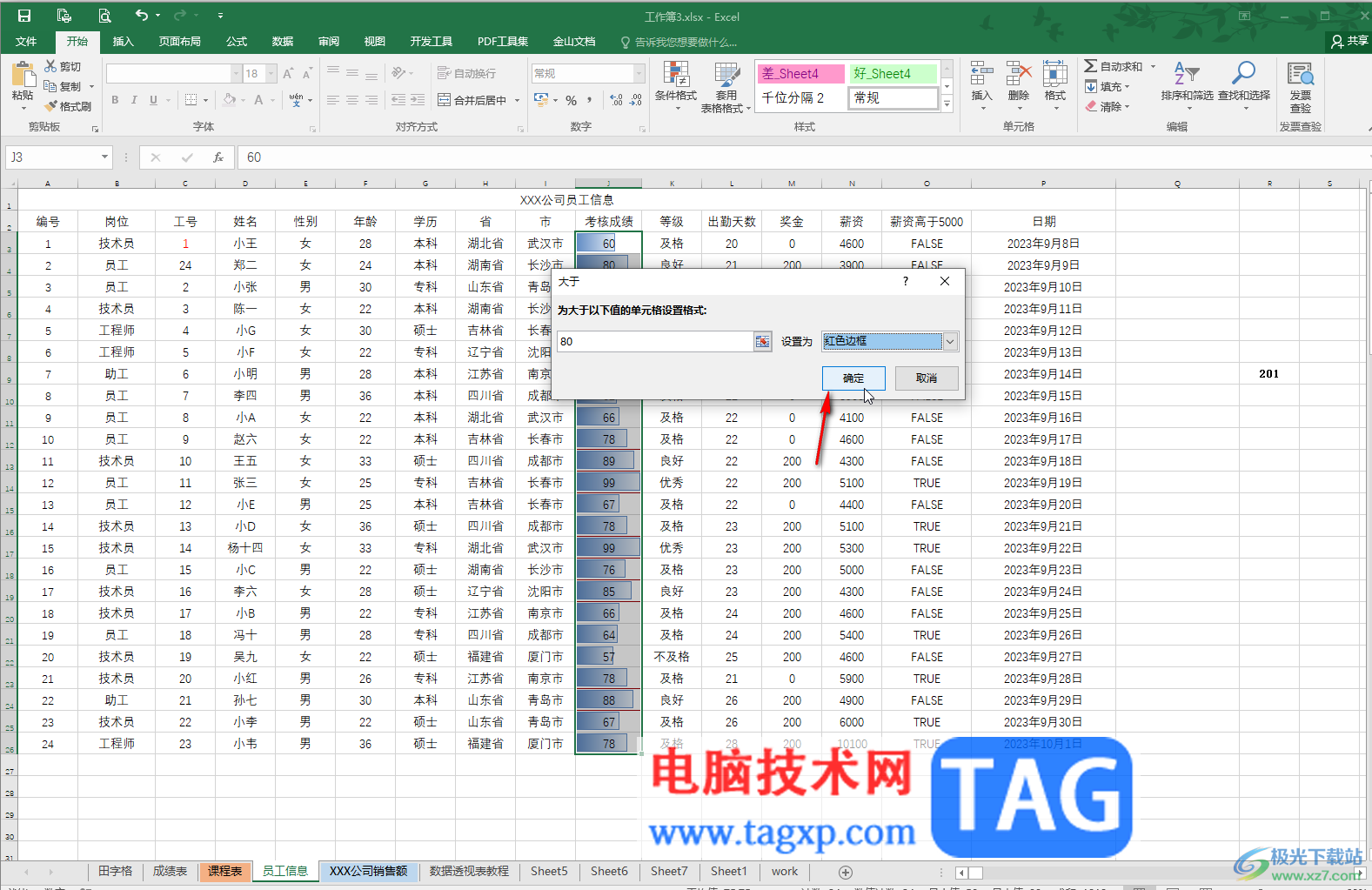
Task: Click the increase decimal places icon
Action: 617,100
